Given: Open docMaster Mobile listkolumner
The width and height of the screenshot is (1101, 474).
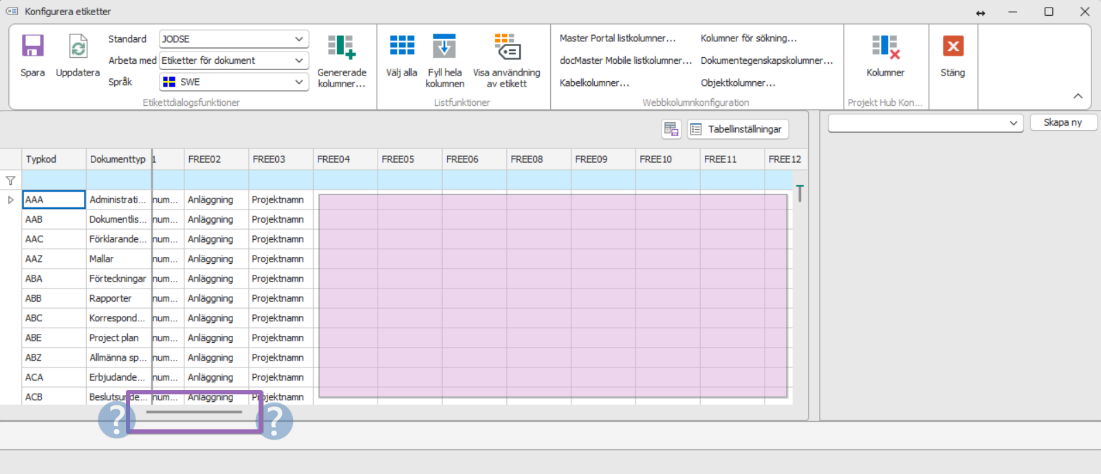Looking at the screenshot, I should click(x=626, y=61).
